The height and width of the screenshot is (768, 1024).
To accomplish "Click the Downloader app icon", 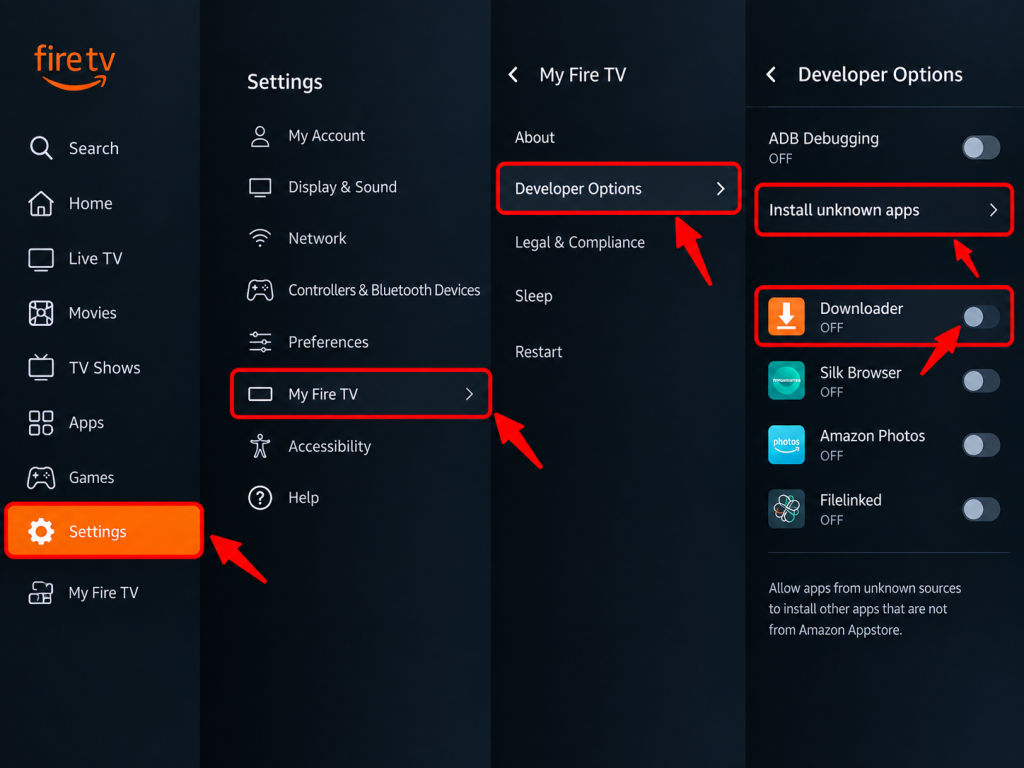I will click(786, 317).
